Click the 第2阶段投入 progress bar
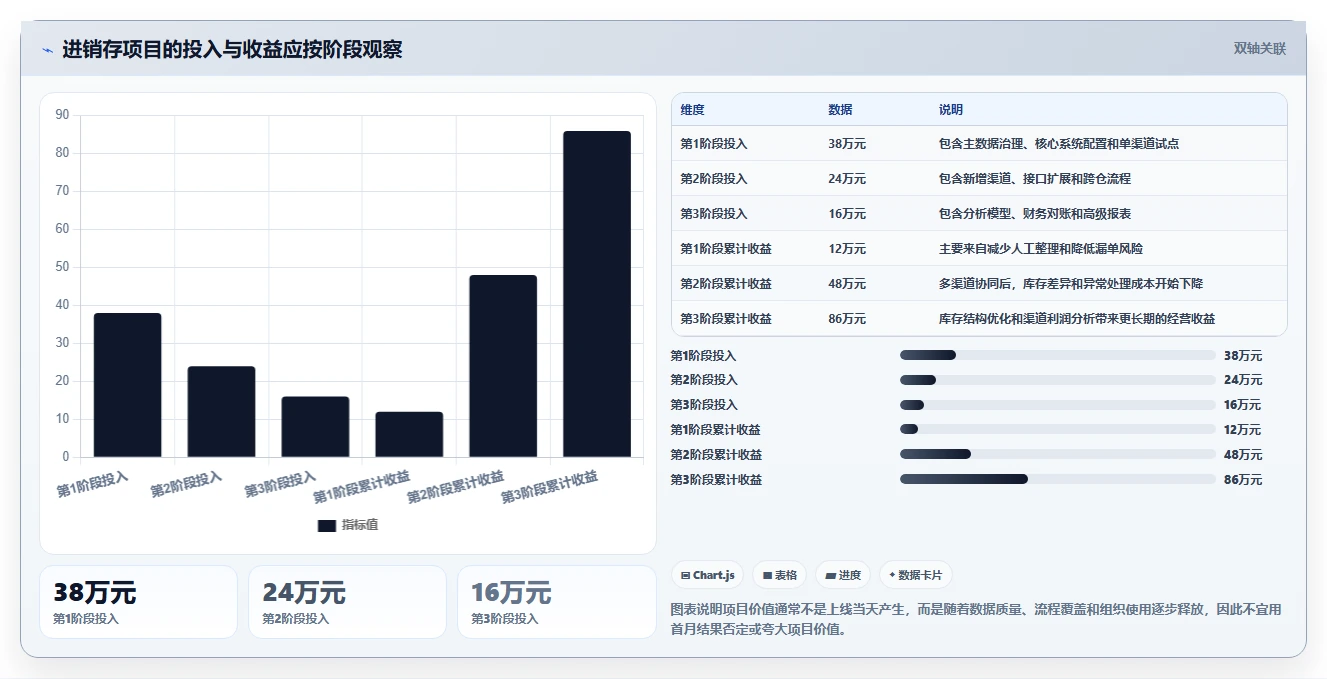1327x679 pixels. (1058, 380)
